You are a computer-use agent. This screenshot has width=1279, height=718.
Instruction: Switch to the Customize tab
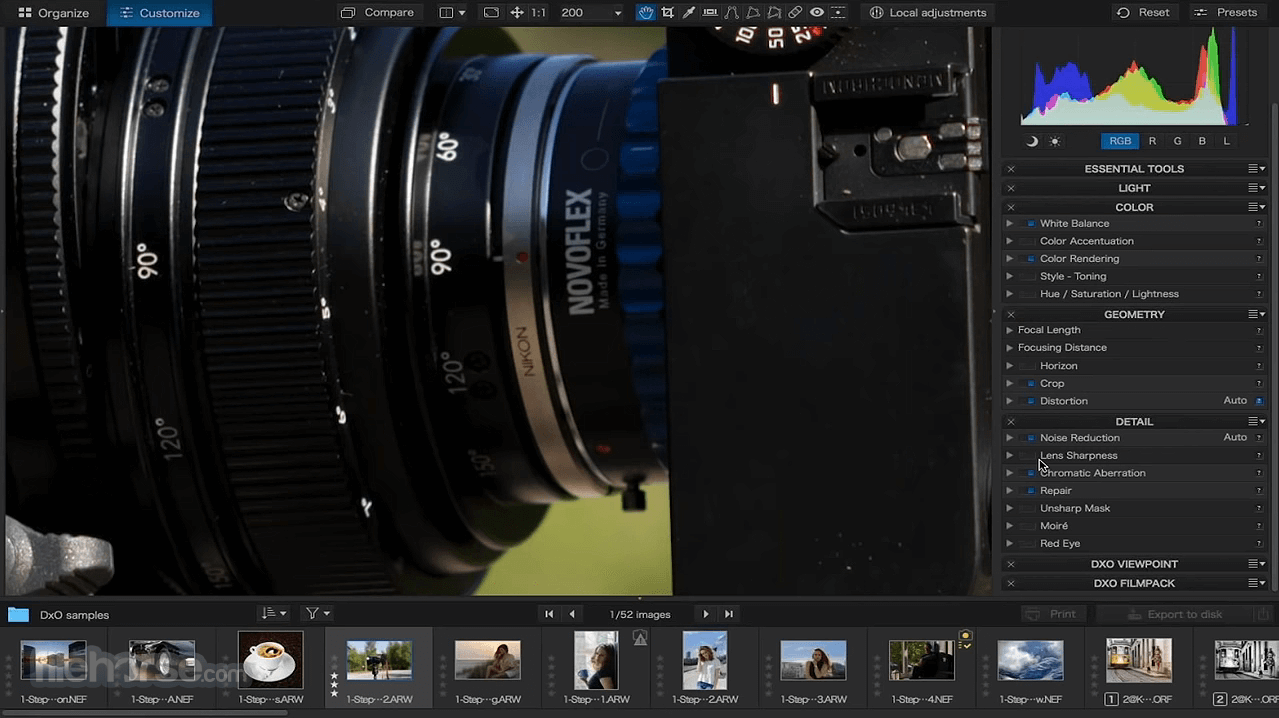[159, 13]
